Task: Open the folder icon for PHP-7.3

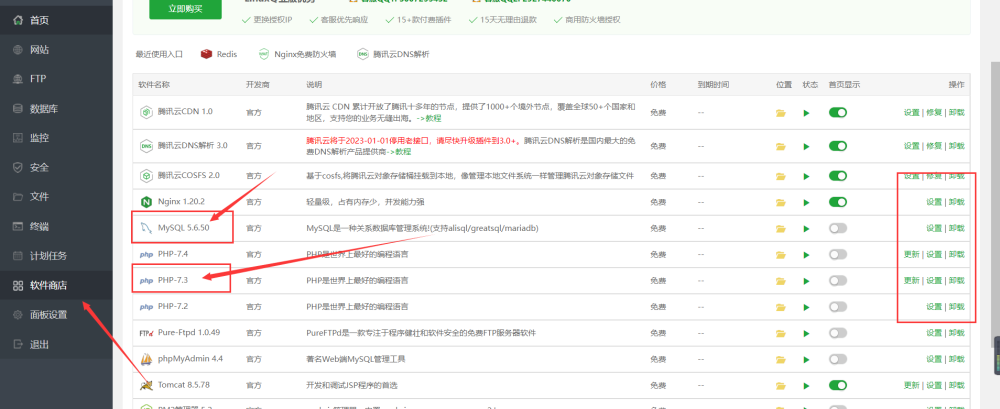Action: 781,281
